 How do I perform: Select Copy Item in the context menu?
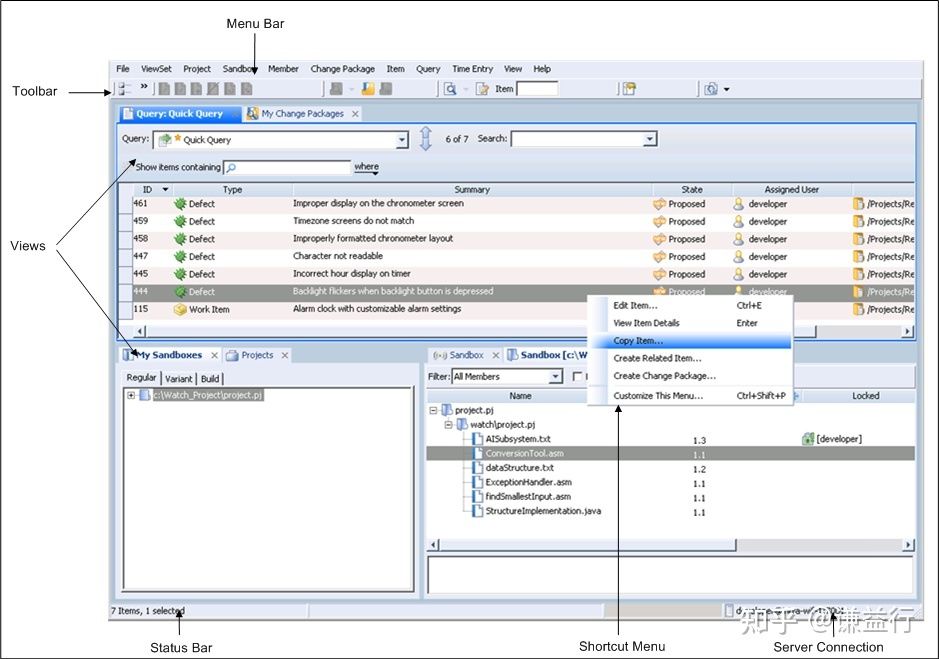point(638,341)
